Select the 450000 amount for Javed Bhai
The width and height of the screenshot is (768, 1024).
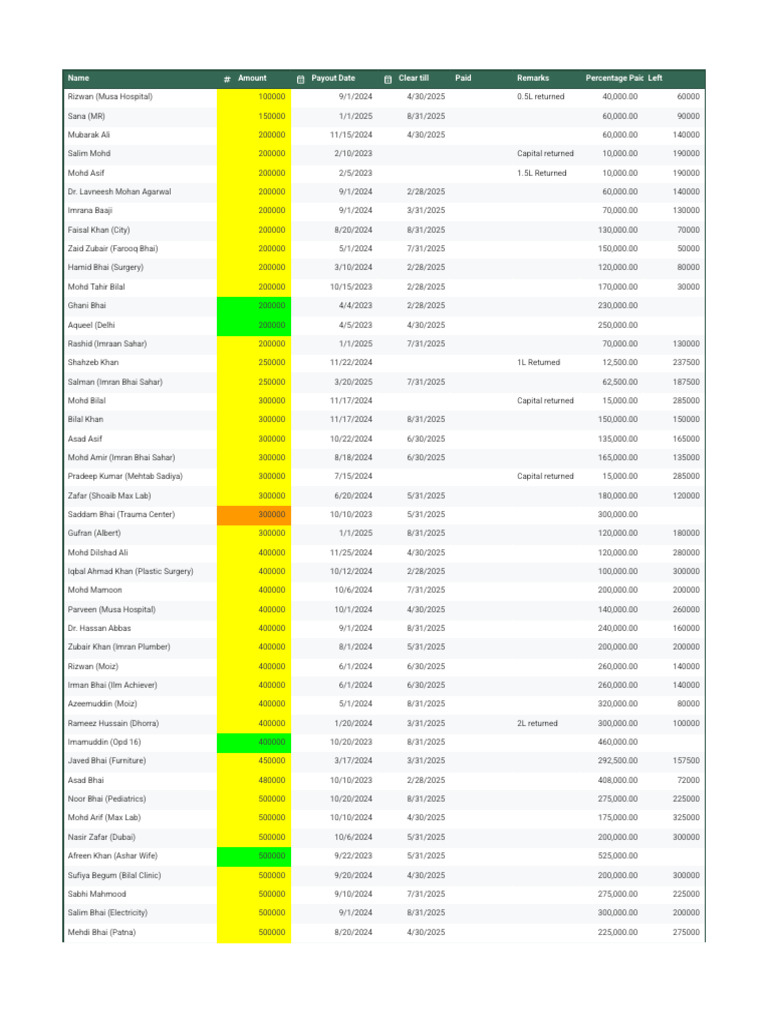click(x=272, y=761)
